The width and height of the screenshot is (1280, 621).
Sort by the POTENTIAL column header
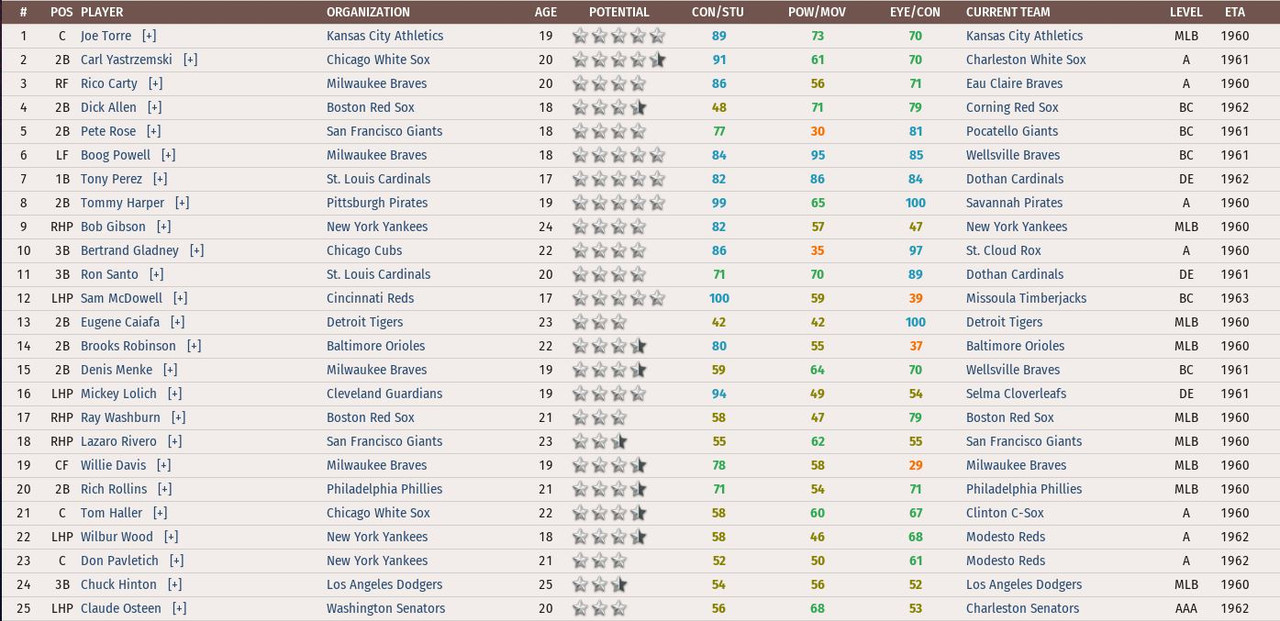tap(619, 12)
